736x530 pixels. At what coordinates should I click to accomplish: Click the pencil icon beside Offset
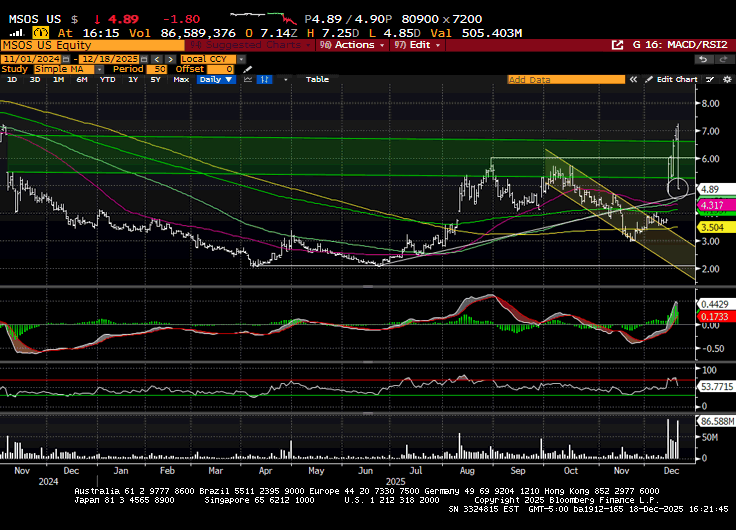(247, 69)
